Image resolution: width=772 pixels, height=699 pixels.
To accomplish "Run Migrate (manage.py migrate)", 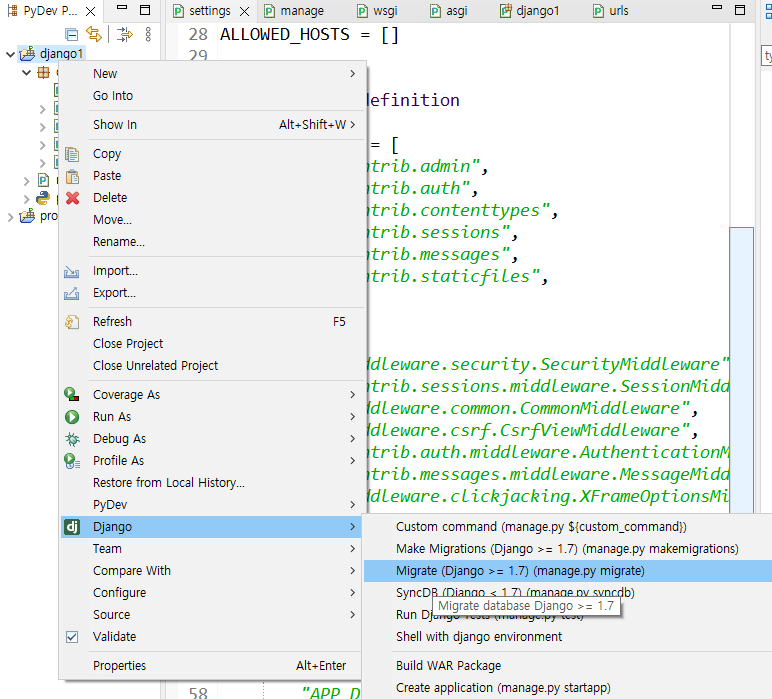I will coord(568,571).
